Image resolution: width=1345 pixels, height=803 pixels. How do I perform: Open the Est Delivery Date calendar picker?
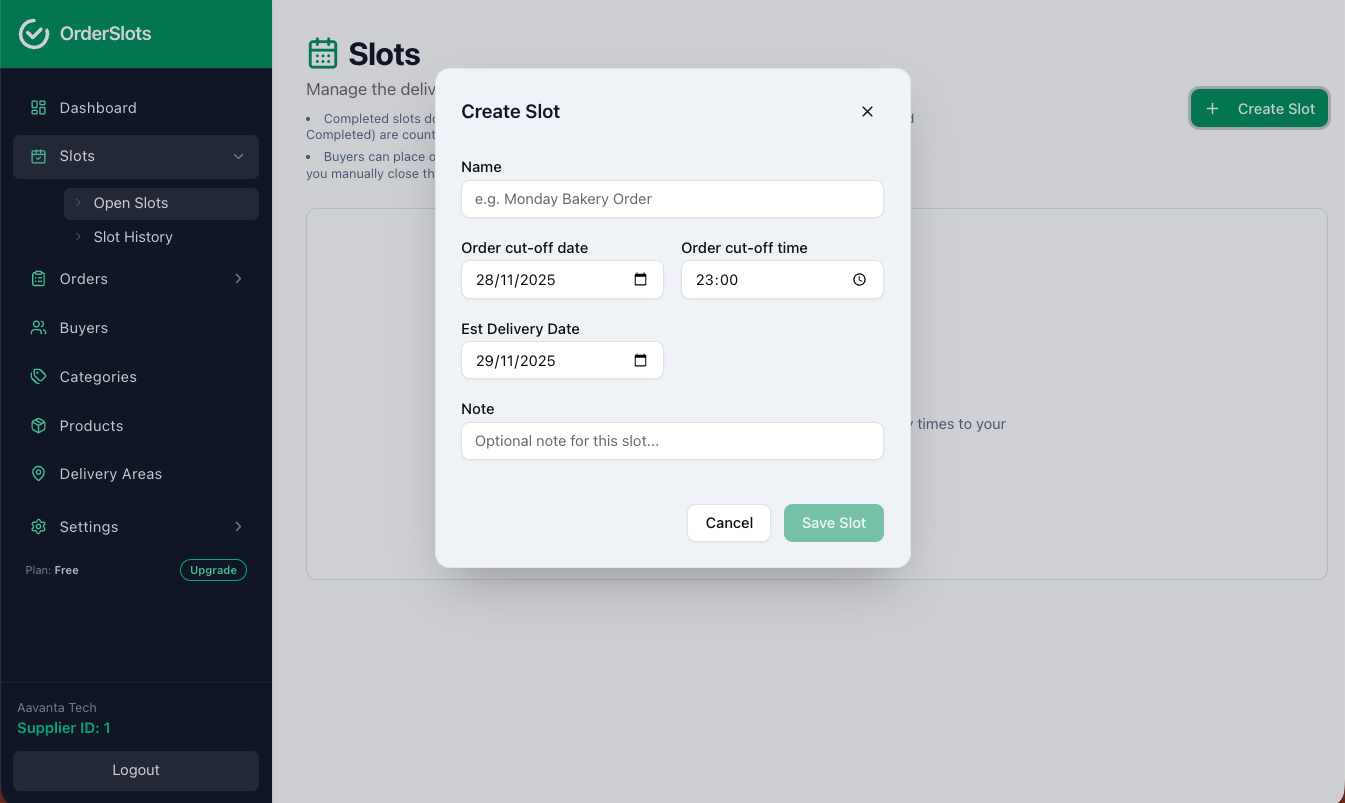click(x=640, y=360)
